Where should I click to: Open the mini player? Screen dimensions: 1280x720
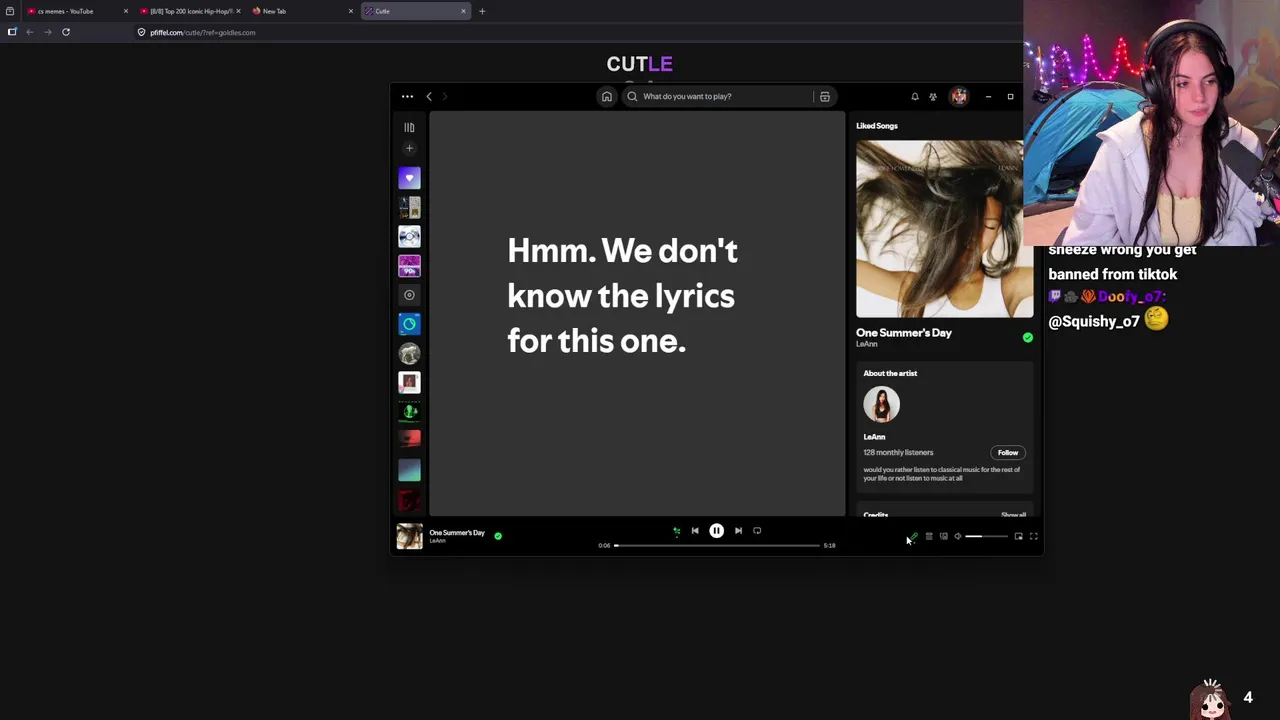[1018, 537]
